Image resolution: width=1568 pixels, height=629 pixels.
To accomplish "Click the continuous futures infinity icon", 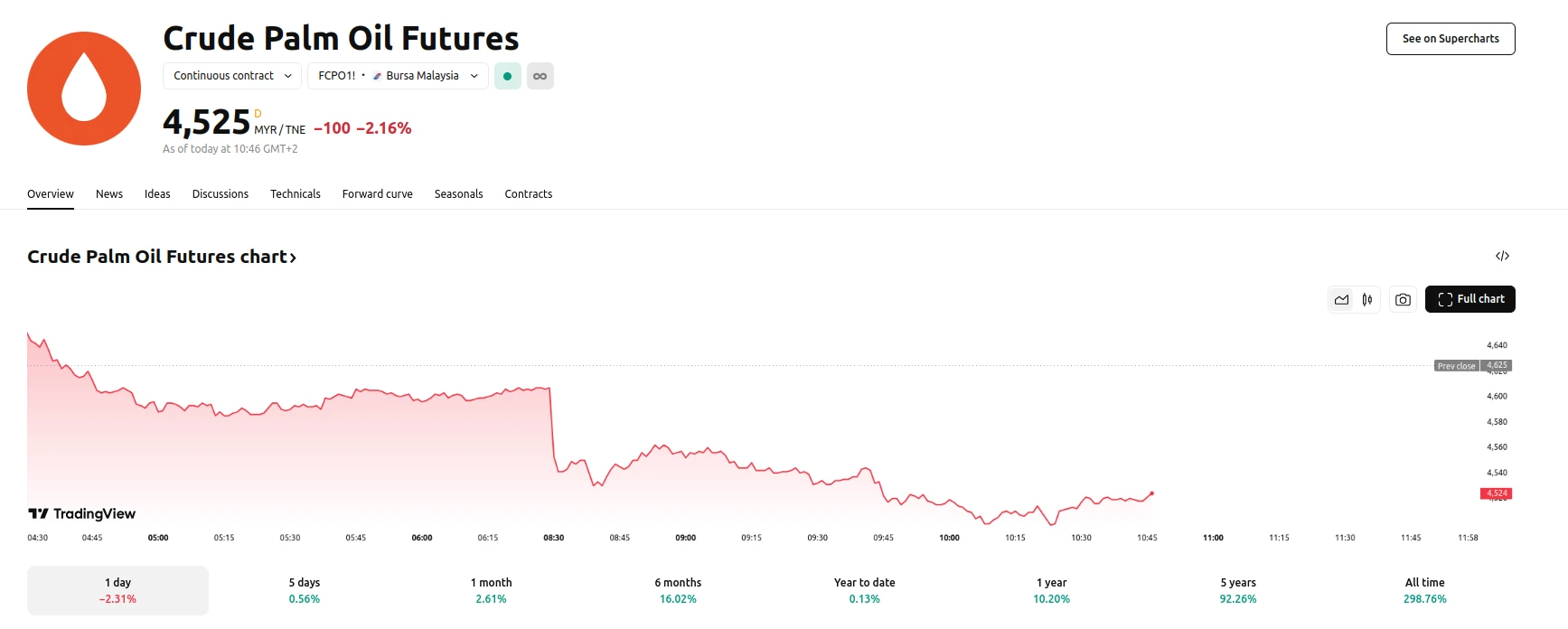I will pyautogui.click(x=540, y=76).
